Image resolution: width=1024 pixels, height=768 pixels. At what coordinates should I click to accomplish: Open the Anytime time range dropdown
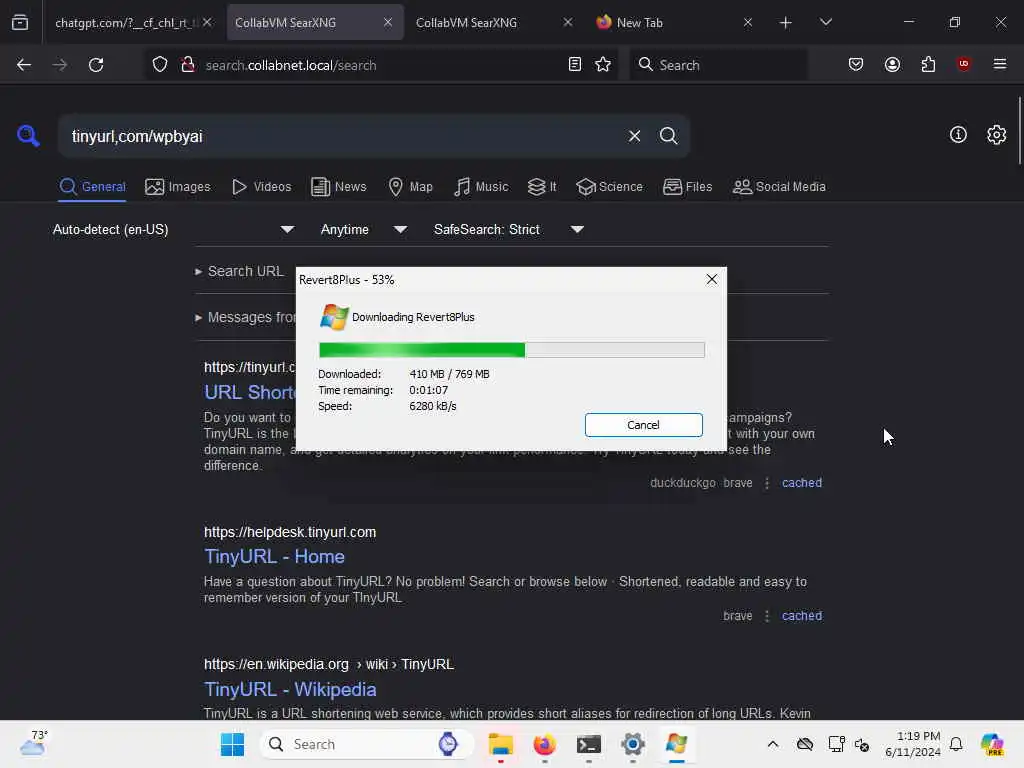point(364,229)
